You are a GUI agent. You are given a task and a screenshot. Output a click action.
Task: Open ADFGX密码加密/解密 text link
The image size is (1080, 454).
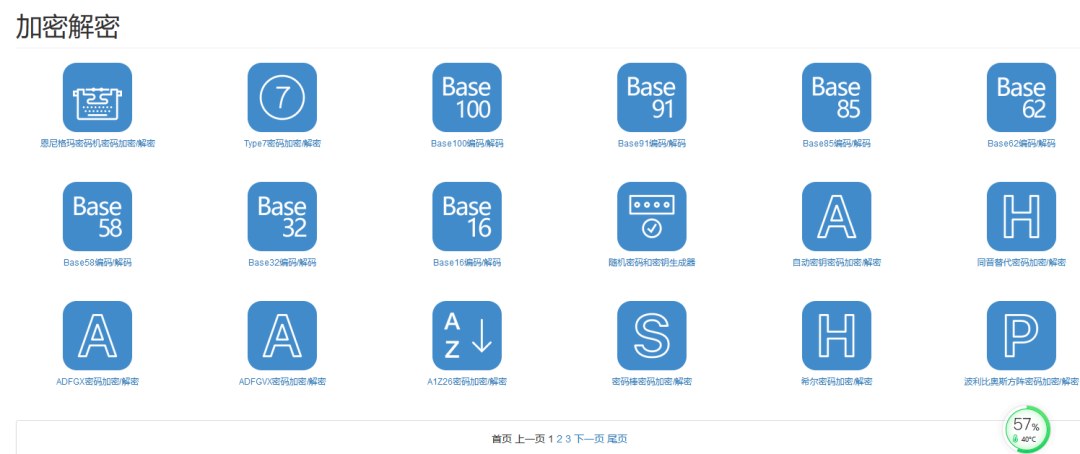pos(97,382)
